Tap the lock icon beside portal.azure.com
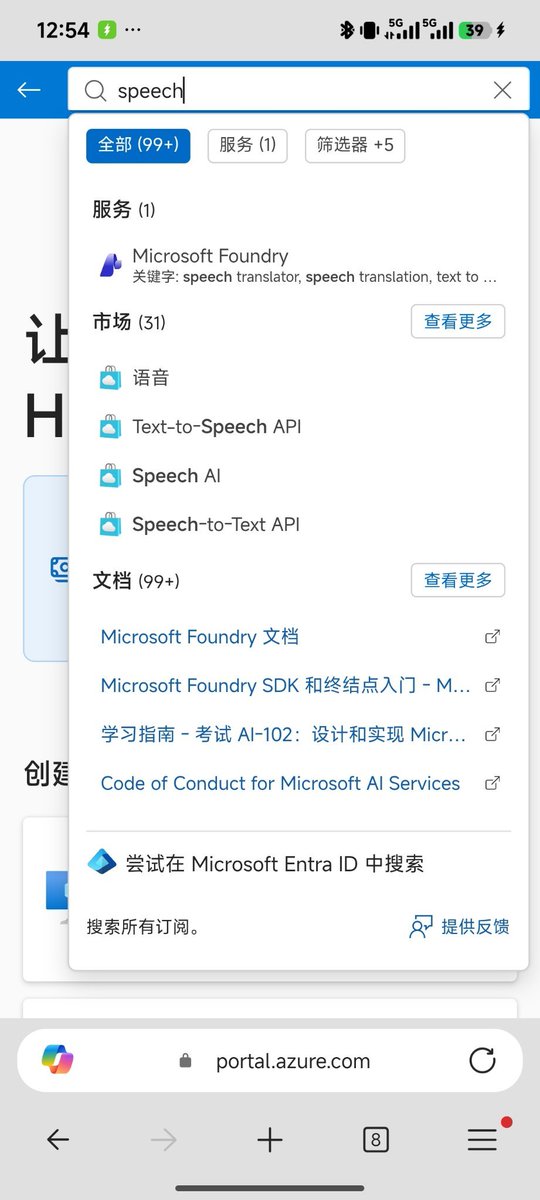The image size is (540, 1200). 185,1061
